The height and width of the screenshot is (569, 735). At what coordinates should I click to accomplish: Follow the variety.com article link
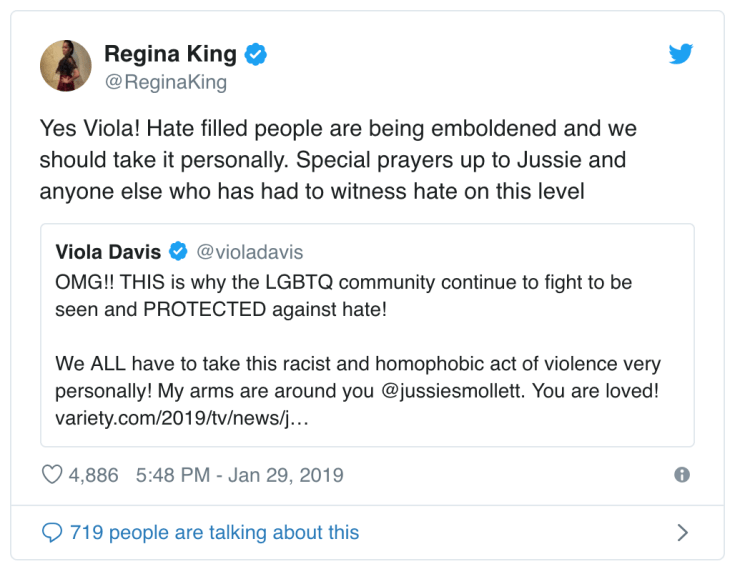coord(182,416)
